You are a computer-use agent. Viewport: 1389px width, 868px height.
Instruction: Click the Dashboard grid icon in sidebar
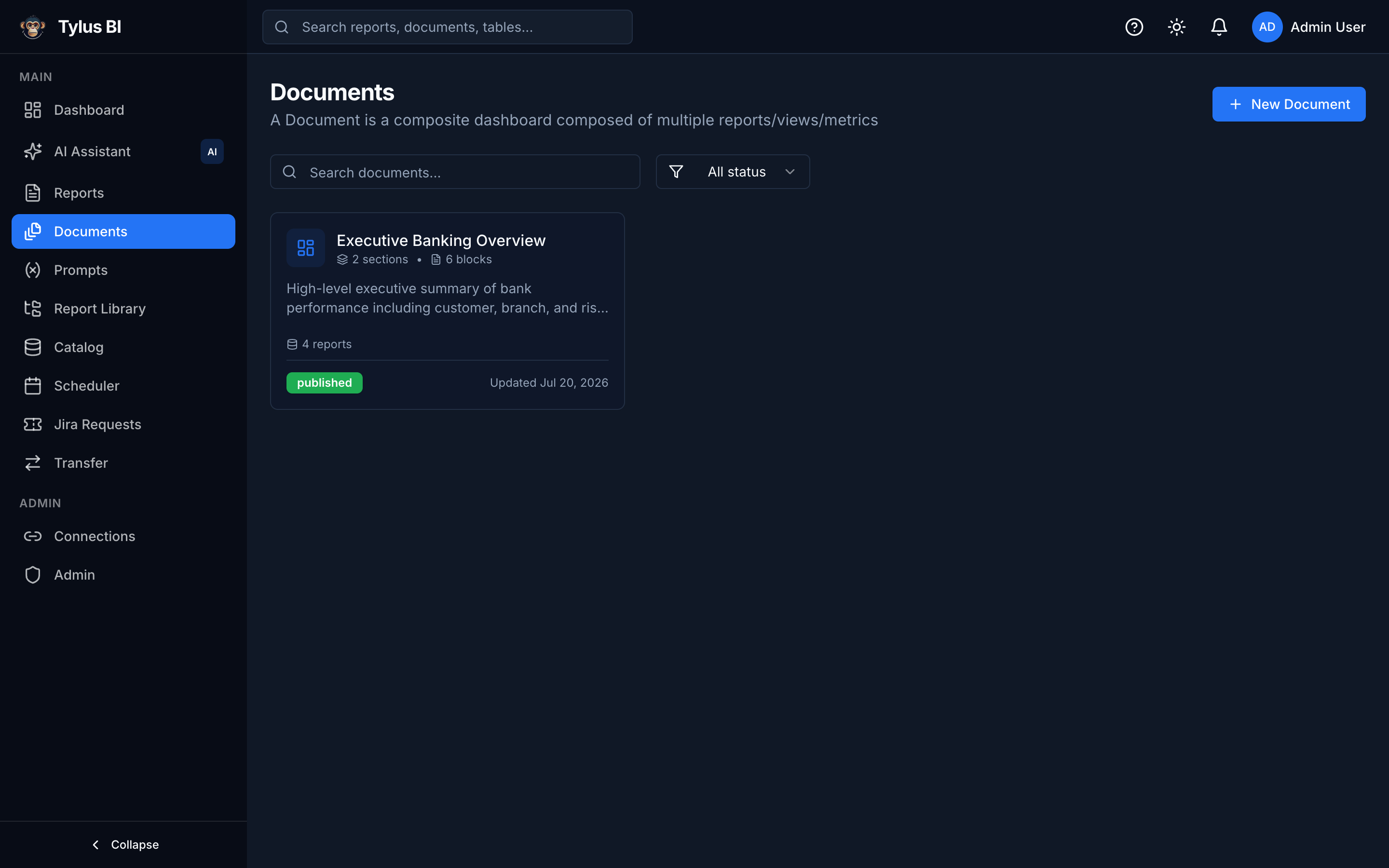coord(33,109)
